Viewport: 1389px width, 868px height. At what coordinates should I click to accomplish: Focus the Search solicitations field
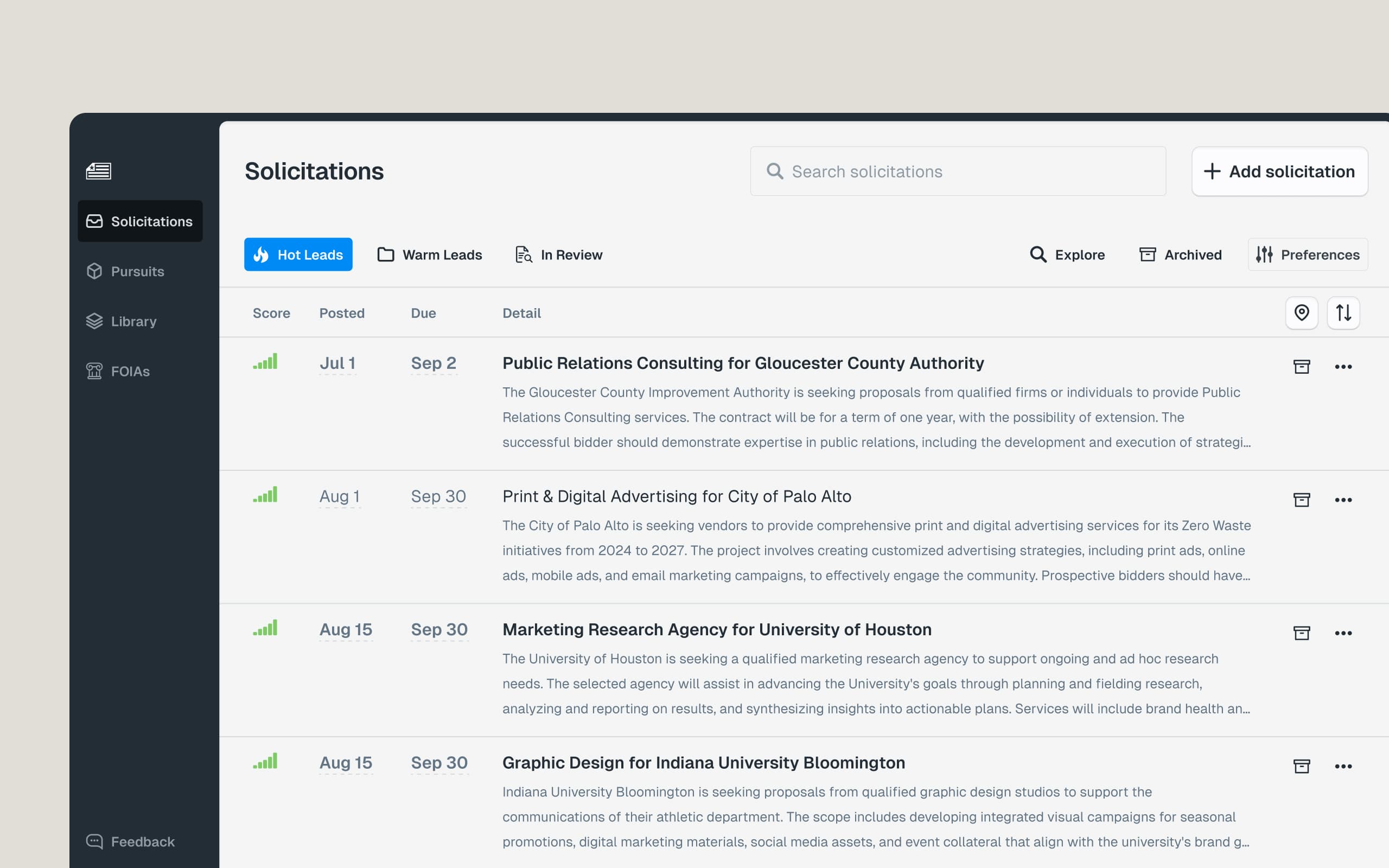pyautogui.click(x=958, y=171)
